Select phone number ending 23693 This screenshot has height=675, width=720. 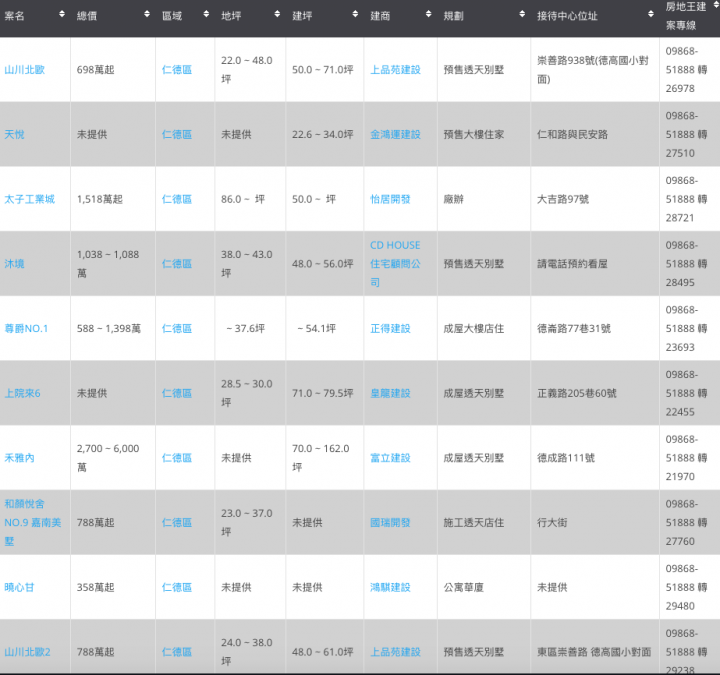686,329
